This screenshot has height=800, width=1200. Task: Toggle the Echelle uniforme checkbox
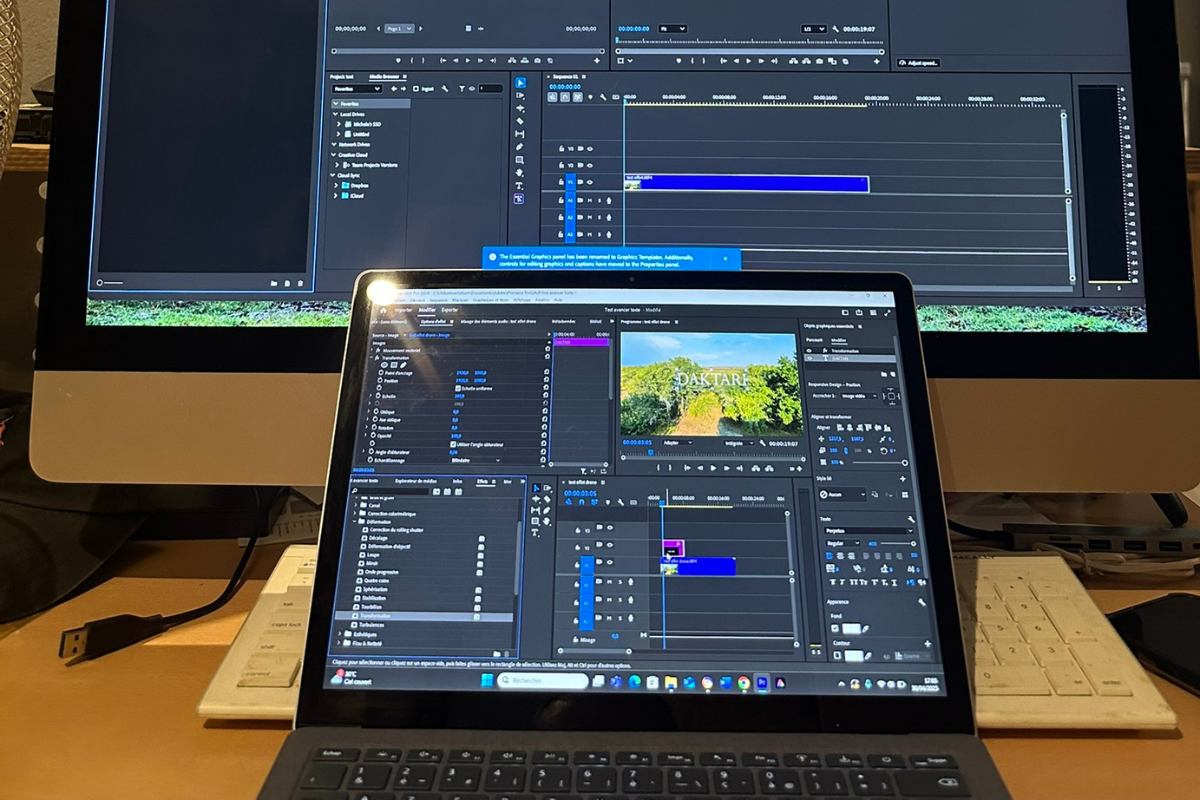pyautogui.click(x=457, y=388)
